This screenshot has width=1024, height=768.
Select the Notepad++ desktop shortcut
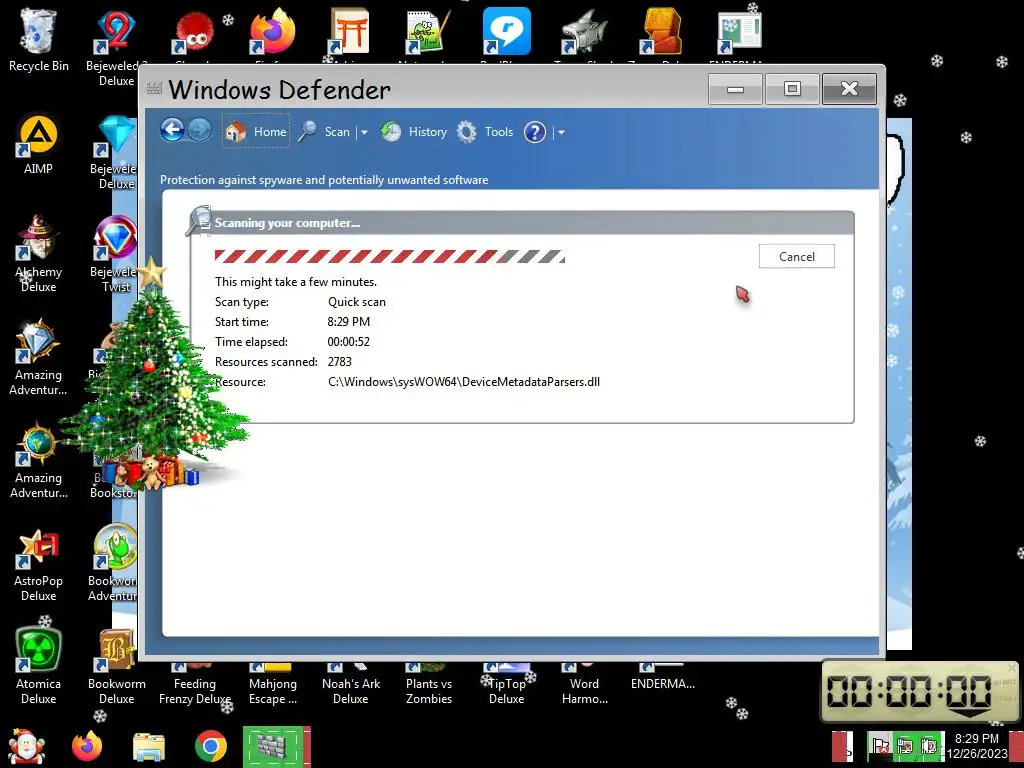coord(428,31)
